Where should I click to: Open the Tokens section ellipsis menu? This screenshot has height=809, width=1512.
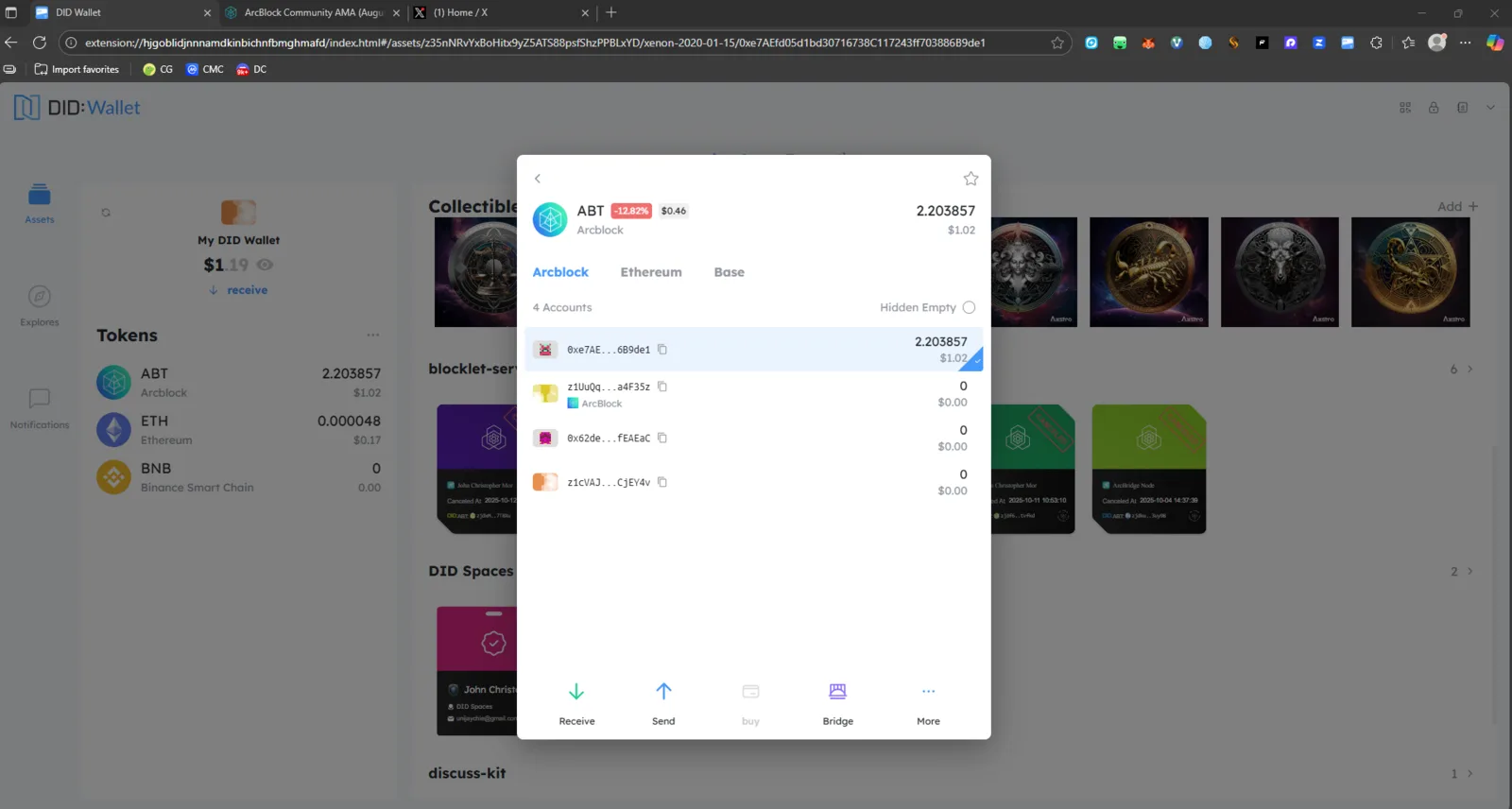pos(373,336)
